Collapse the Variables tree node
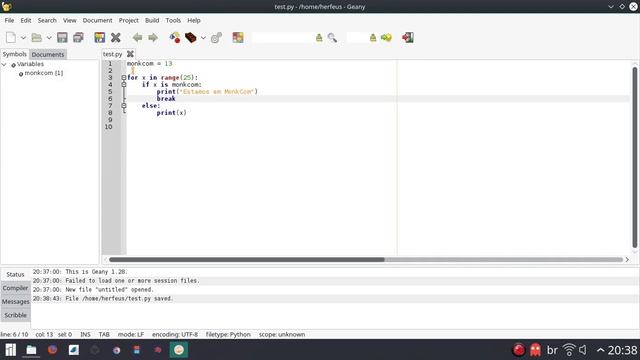The height and width of the screenshot is (360, 640). (x=4, y=64)
